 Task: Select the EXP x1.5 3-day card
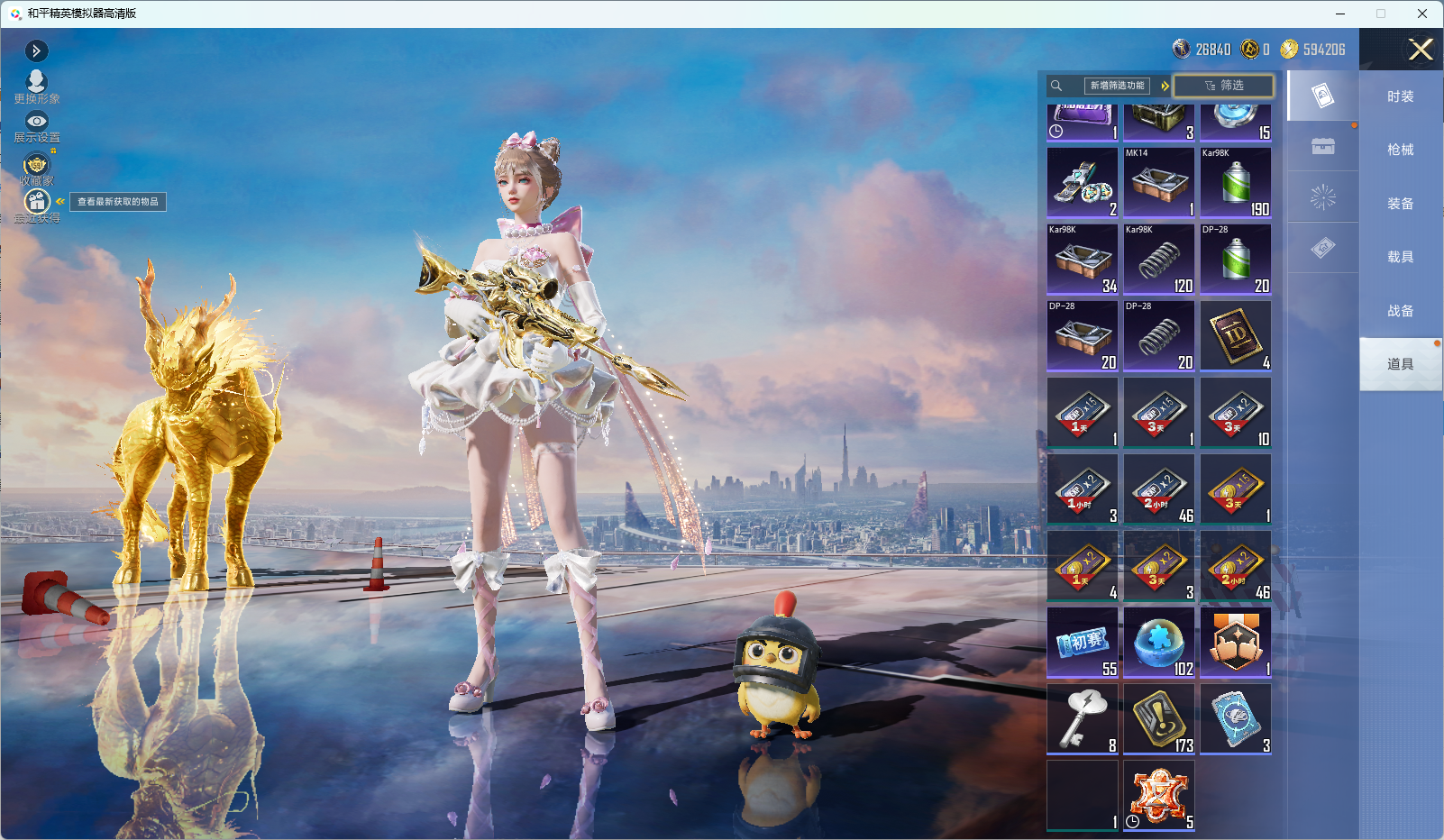click(x=1159, y=413)
